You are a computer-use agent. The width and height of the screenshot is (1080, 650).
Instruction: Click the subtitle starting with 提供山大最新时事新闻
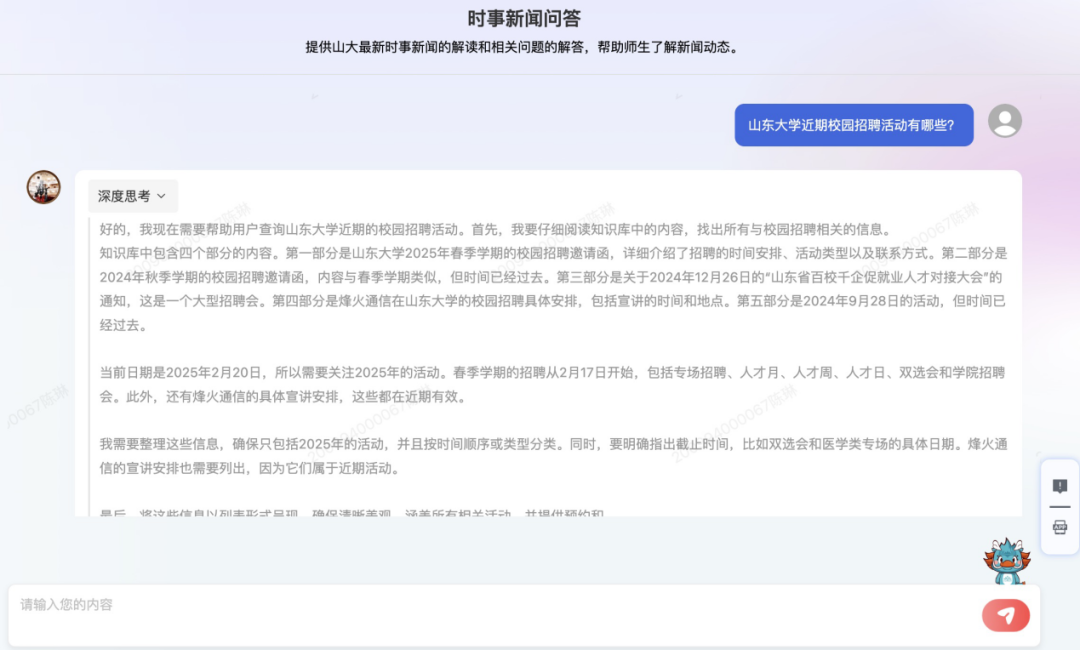click(x=524, y=47)
